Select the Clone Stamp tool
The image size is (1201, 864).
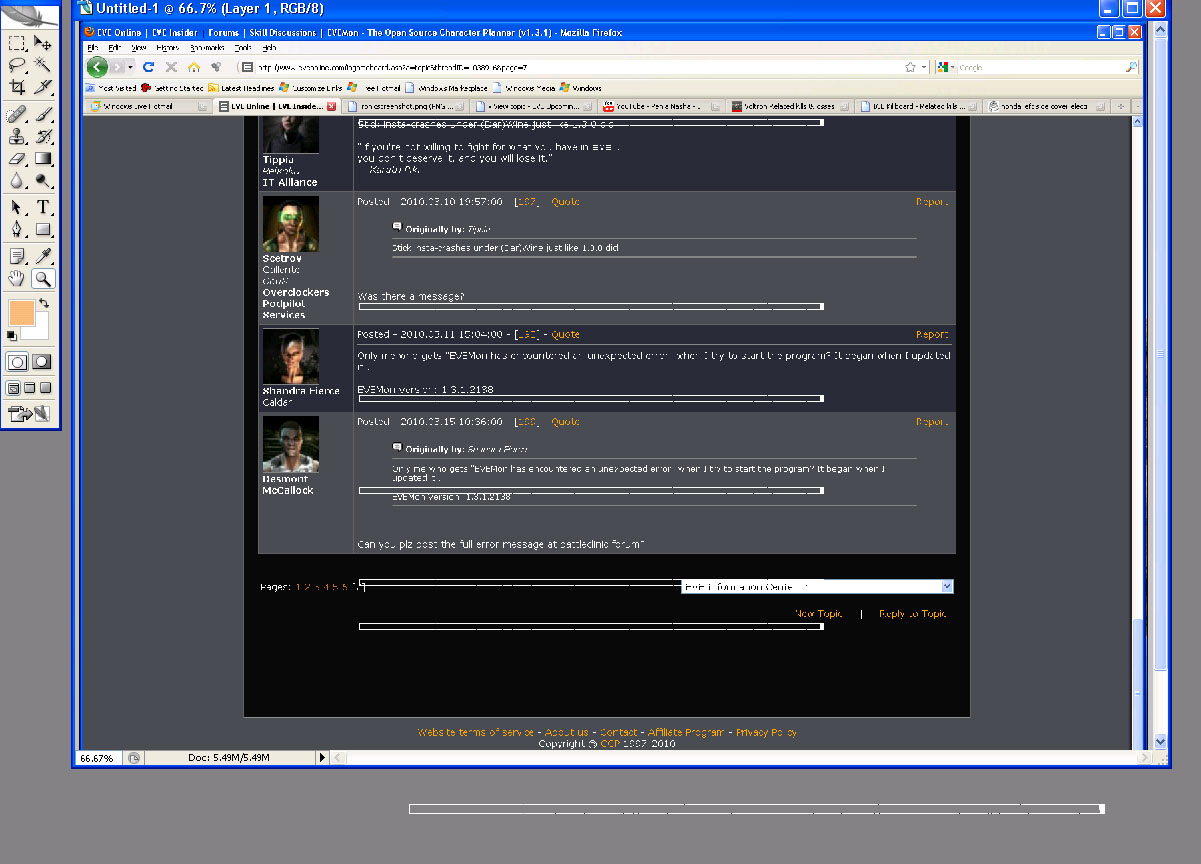17,137
